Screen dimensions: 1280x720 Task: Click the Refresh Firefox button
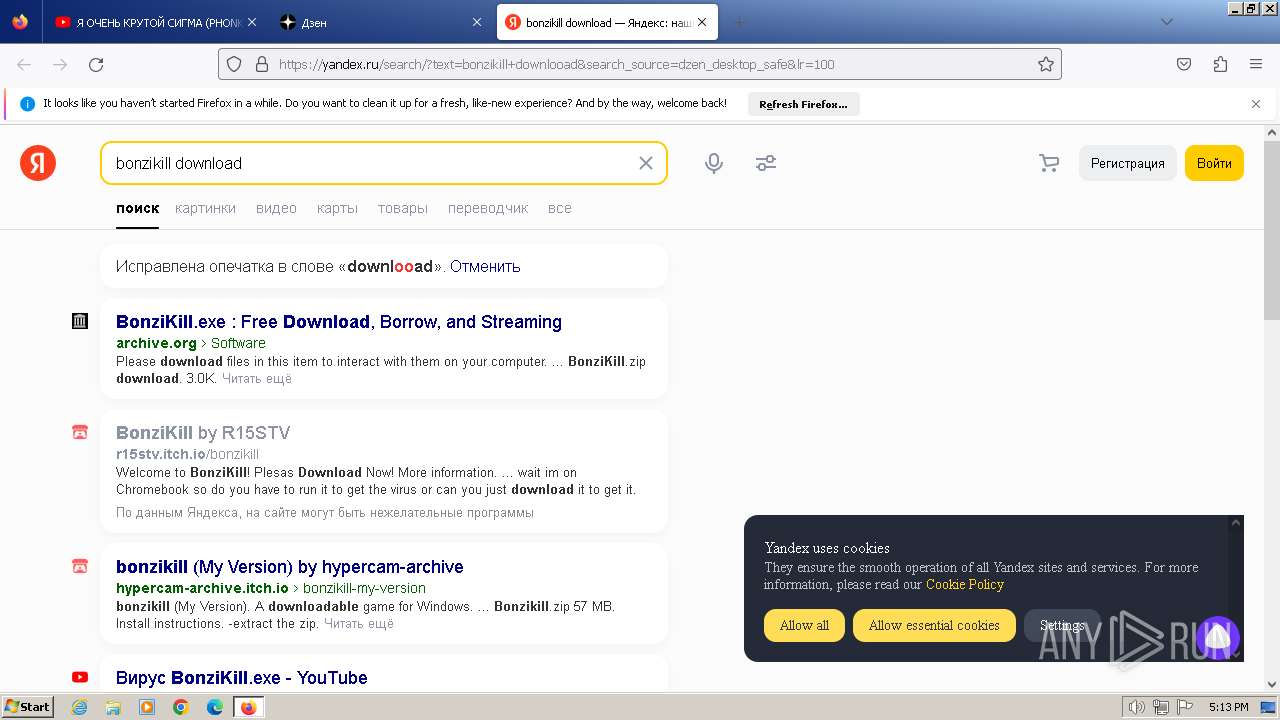[803, 104]
